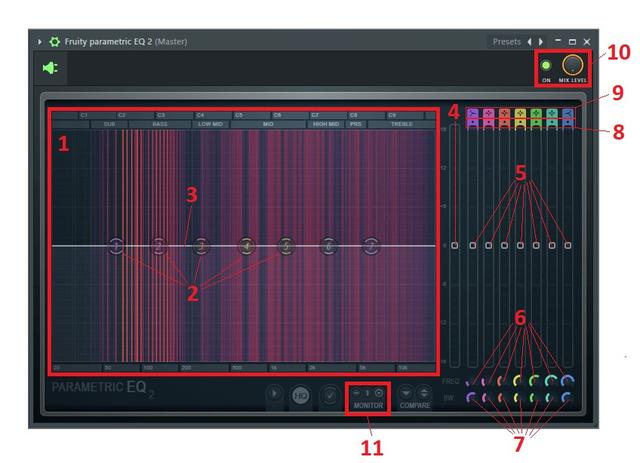640x463 pixels.
Task: Click the COMPARE down arrow button
Action: [405, 393]
